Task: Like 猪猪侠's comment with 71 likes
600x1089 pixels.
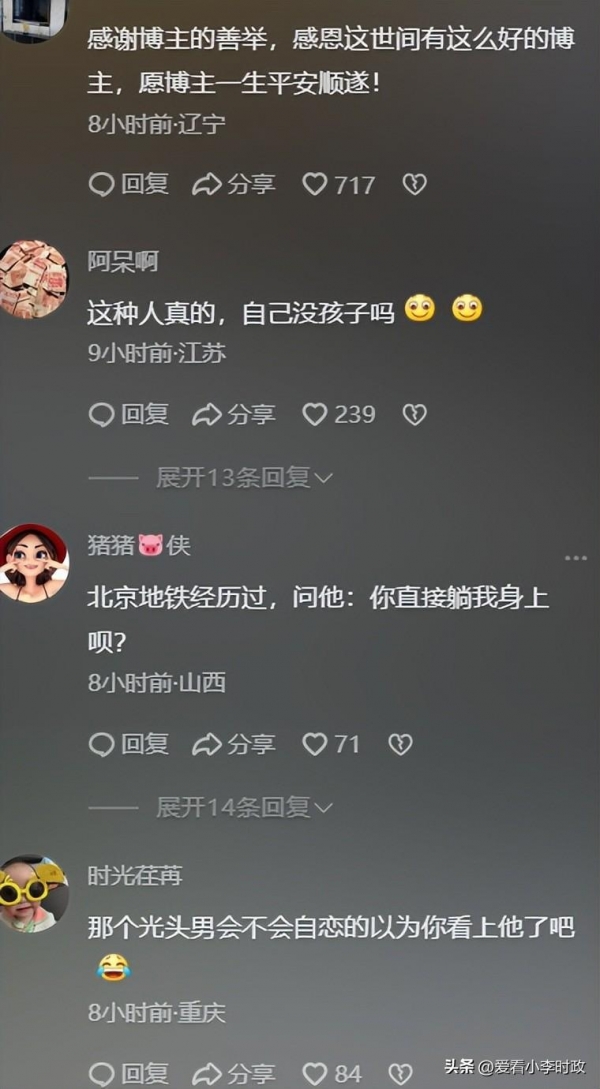Action: click(331, 745)
